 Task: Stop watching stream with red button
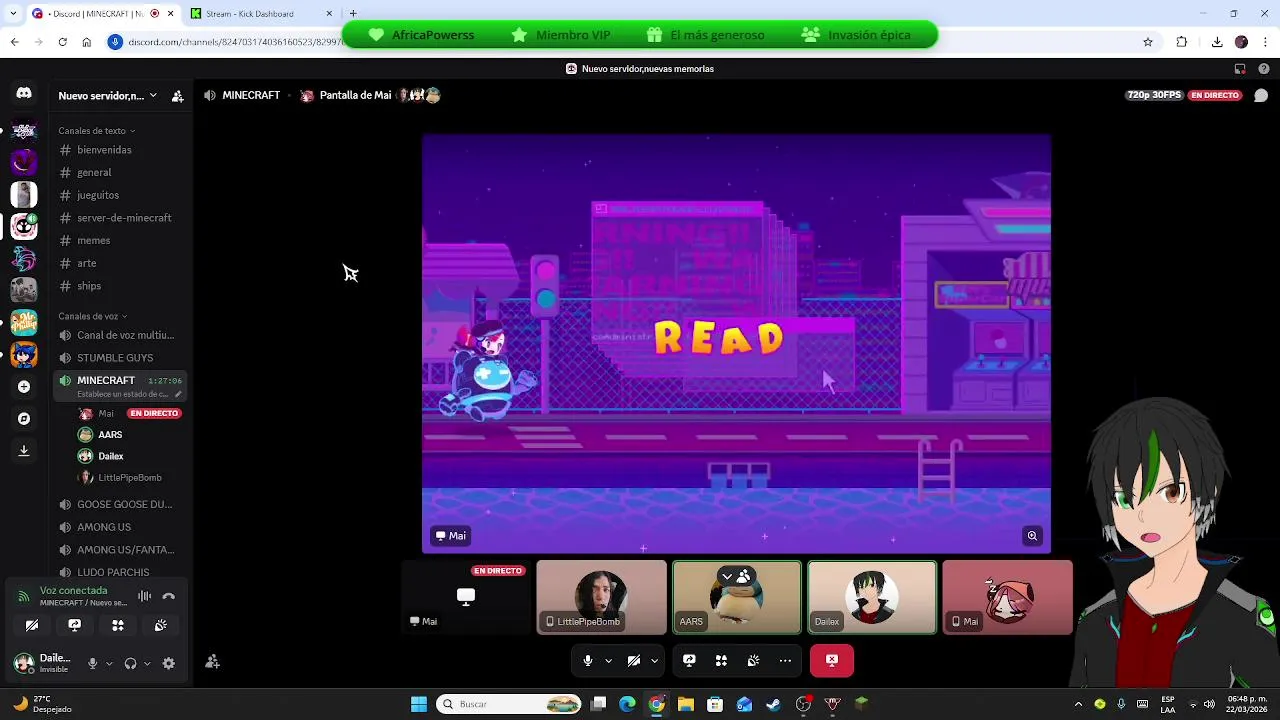pos(832,660)
